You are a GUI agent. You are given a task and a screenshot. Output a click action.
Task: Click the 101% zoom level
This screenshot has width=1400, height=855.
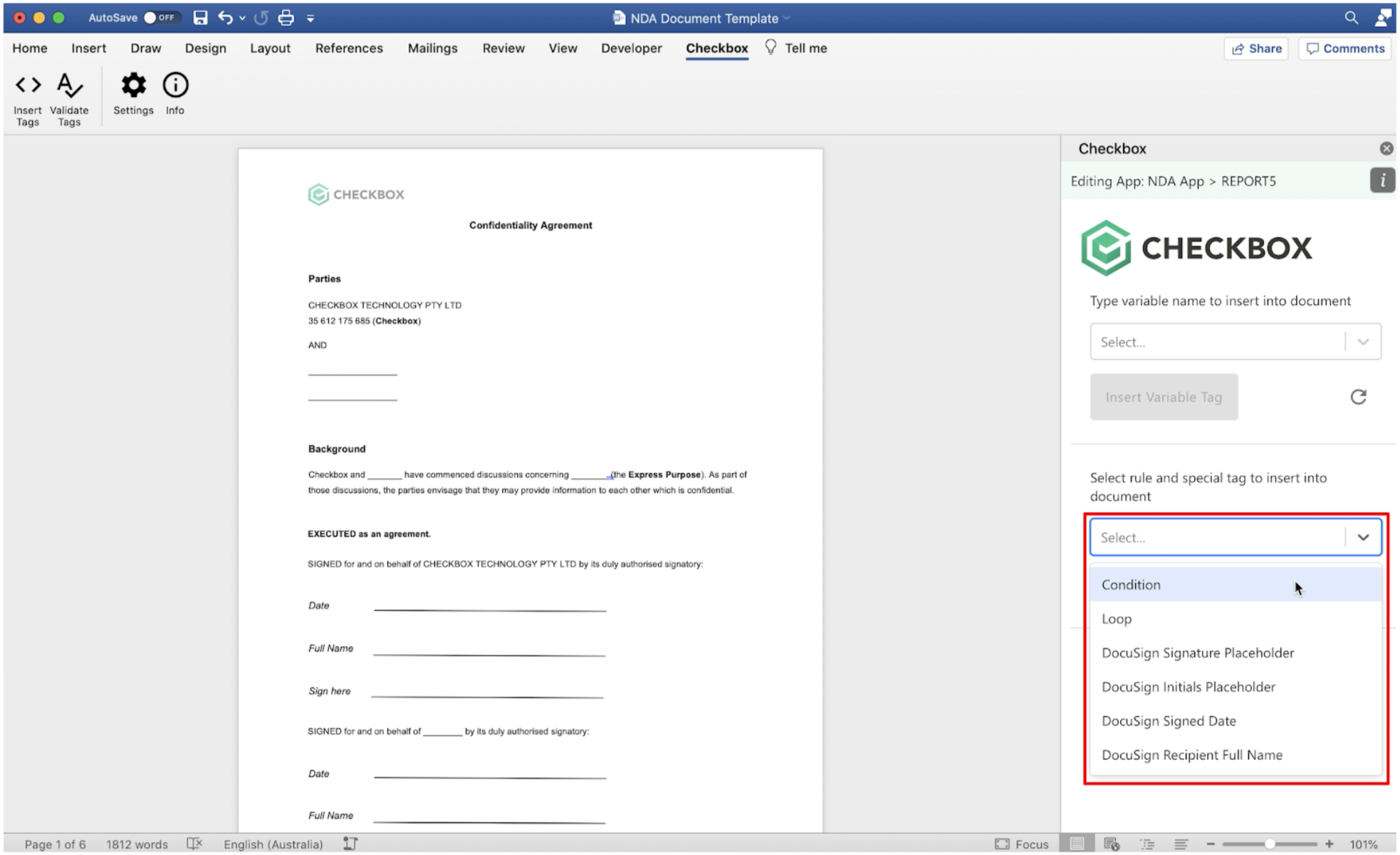1363,844
